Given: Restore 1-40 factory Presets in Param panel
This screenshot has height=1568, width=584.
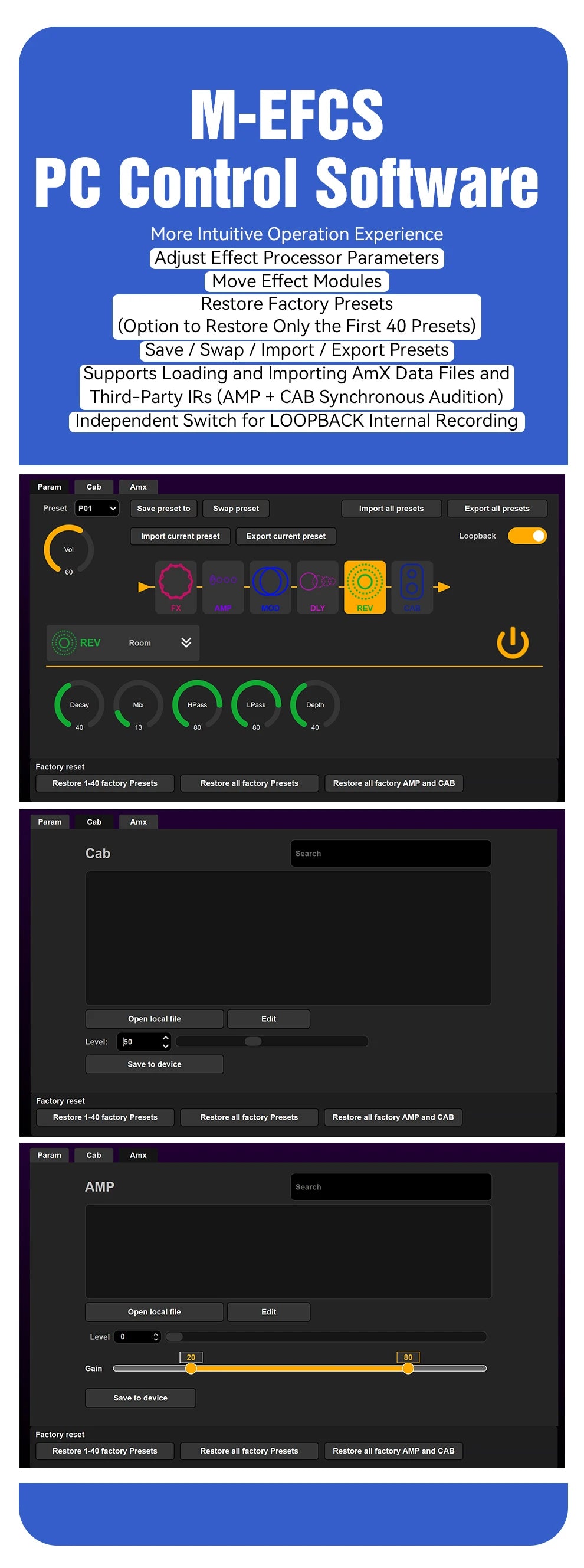Looking at the screenshot, I should point(105,783).
